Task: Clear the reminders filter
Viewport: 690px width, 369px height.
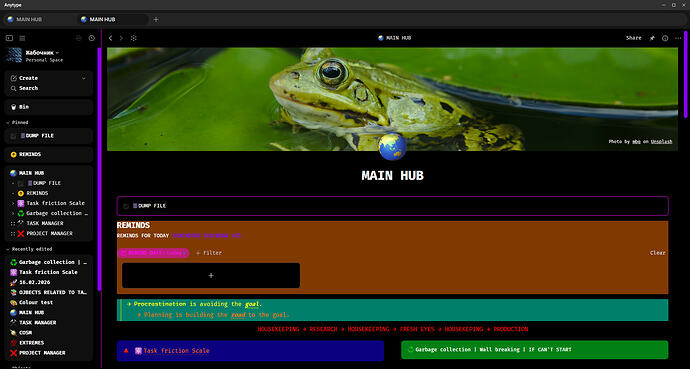Action: pyautogui.click(x=657, y=253)
